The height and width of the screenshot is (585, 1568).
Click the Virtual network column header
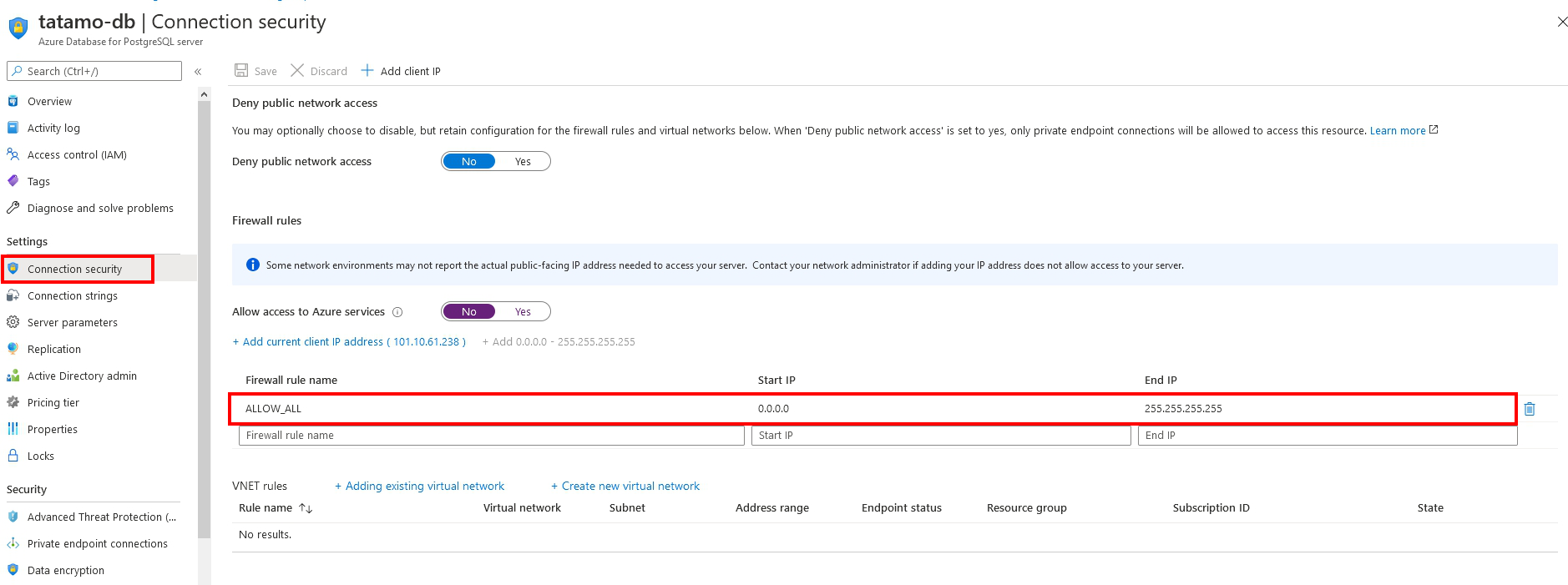click(522, 507)
